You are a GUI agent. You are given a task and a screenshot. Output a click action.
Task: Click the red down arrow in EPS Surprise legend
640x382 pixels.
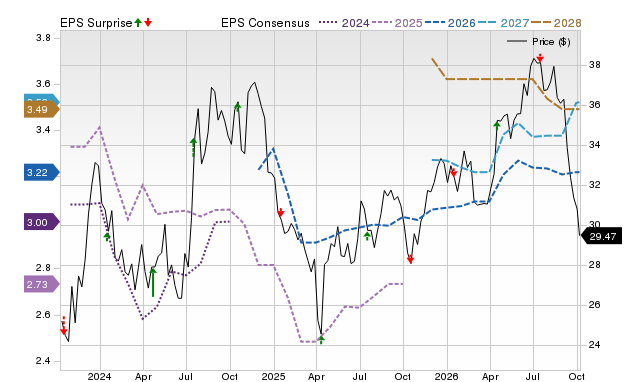click(x=148, y=22)
